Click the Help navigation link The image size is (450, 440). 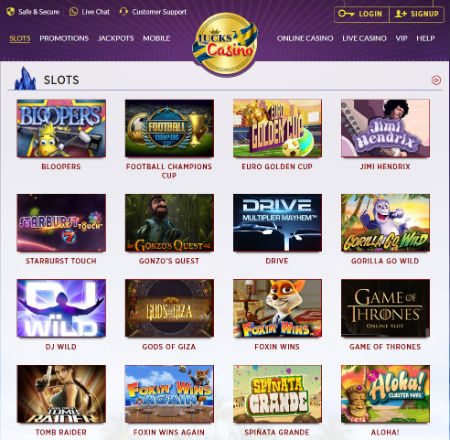425,38
